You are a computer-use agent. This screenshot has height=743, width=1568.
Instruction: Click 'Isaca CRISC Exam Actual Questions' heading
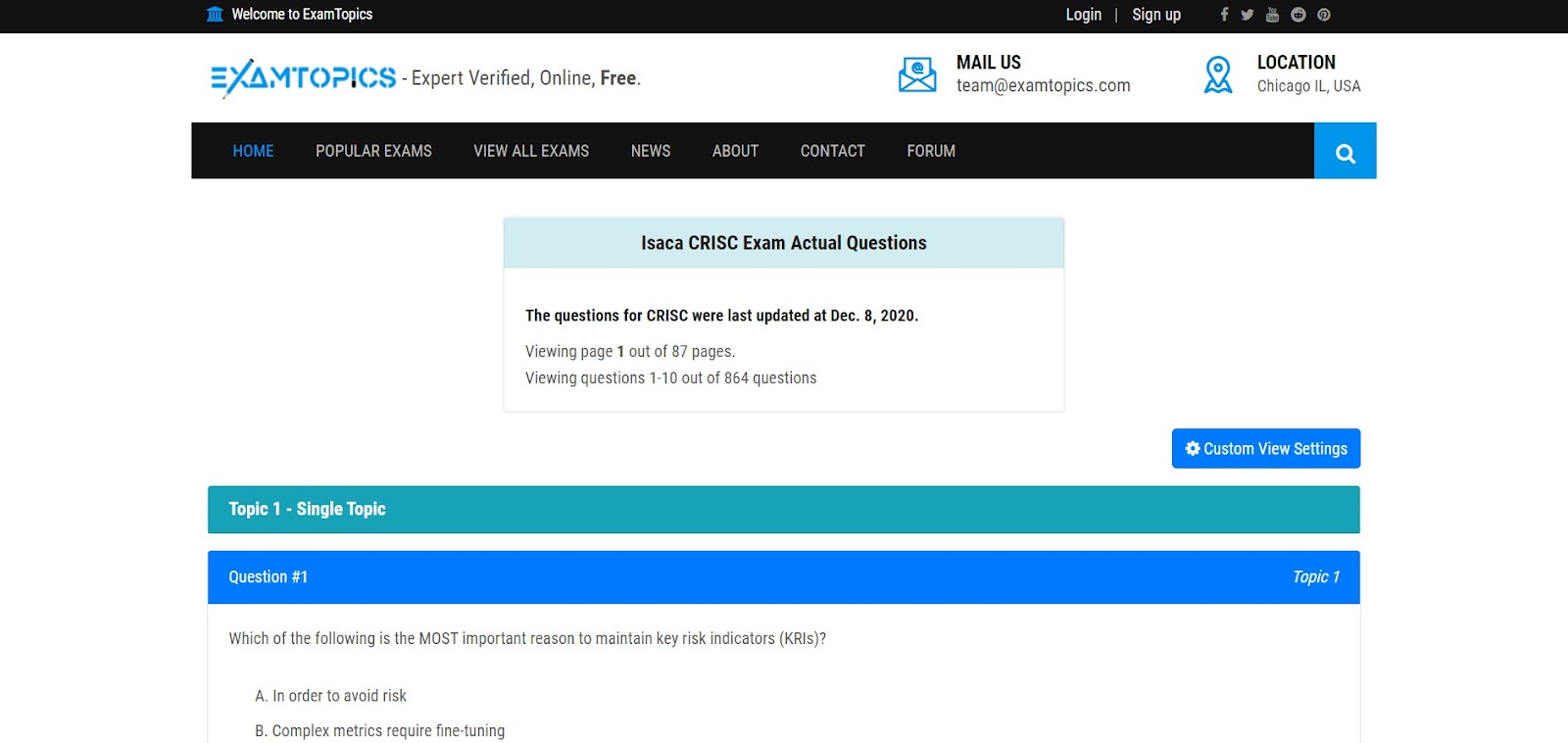(784, 243)
